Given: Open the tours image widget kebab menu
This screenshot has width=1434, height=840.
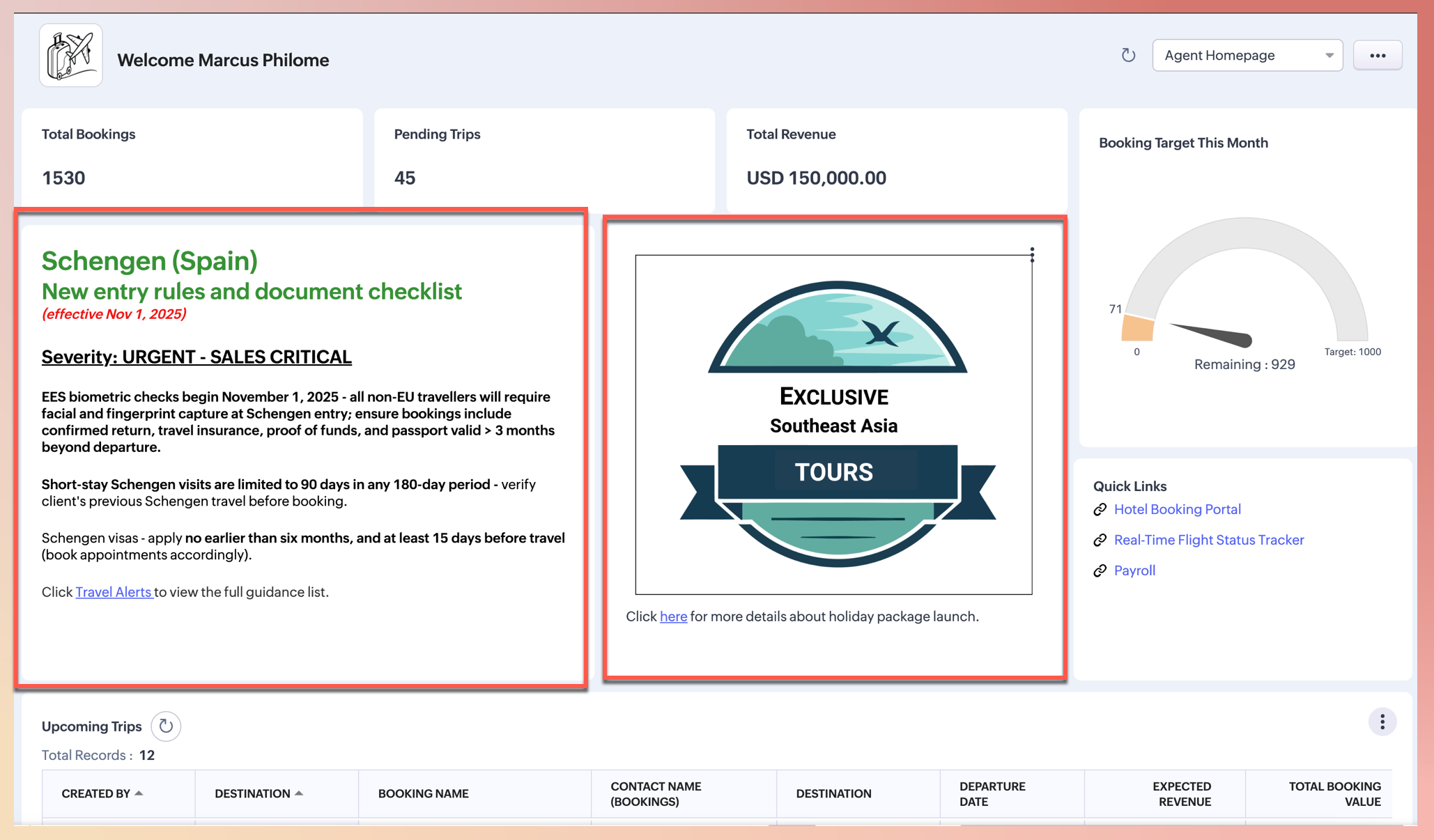Looking at the screenshot, I should [x=1032, y=255].
